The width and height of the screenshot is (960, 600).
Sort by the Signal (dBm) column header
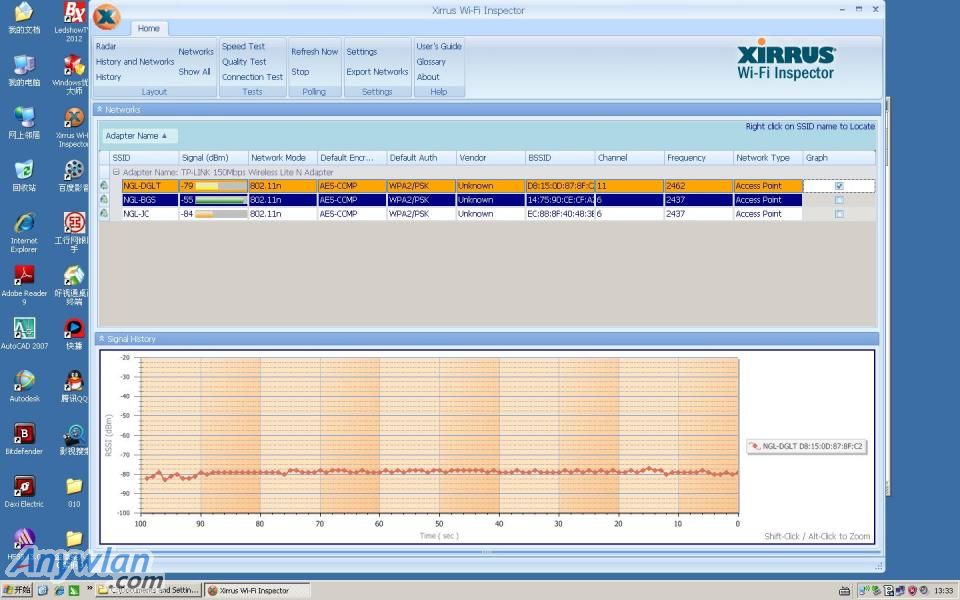[x=214, y=158]
